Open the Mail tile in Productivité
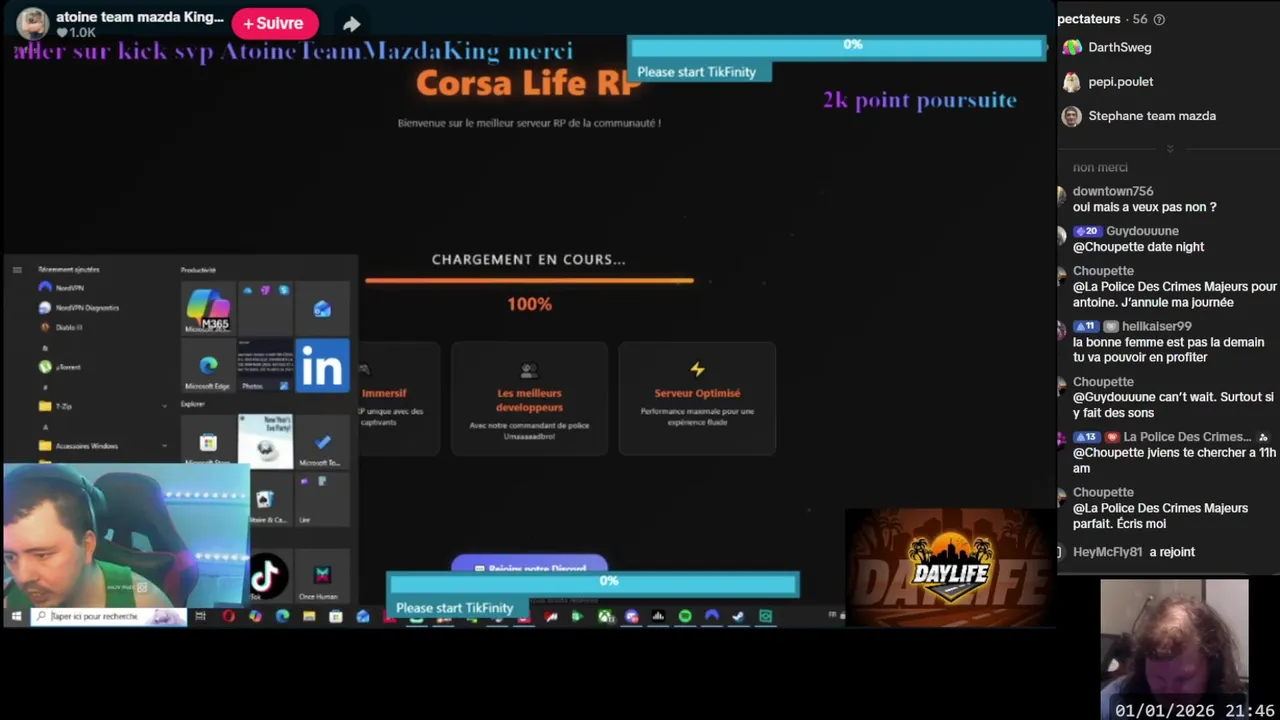Image resolution: width=1280 pixels, height=720 pixels. point(322,309)
